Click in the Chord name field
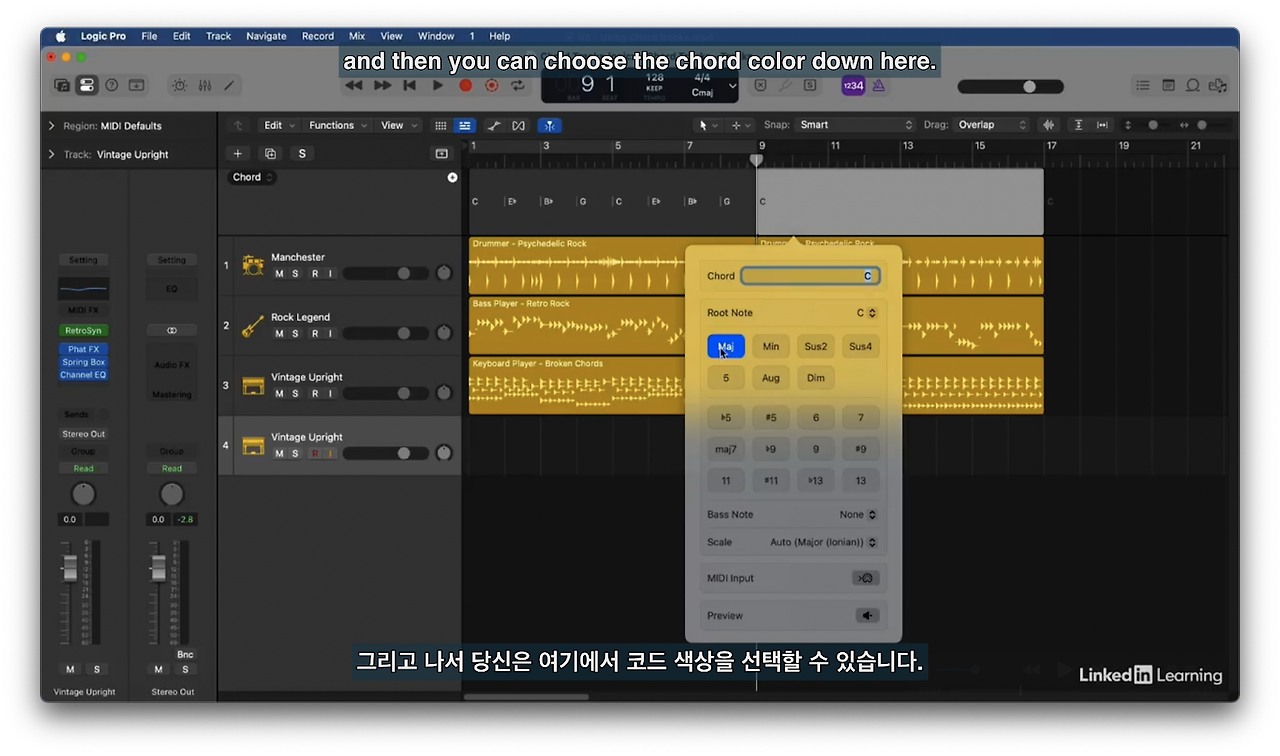Viewport: 1280px width, 756px height. 810,276
